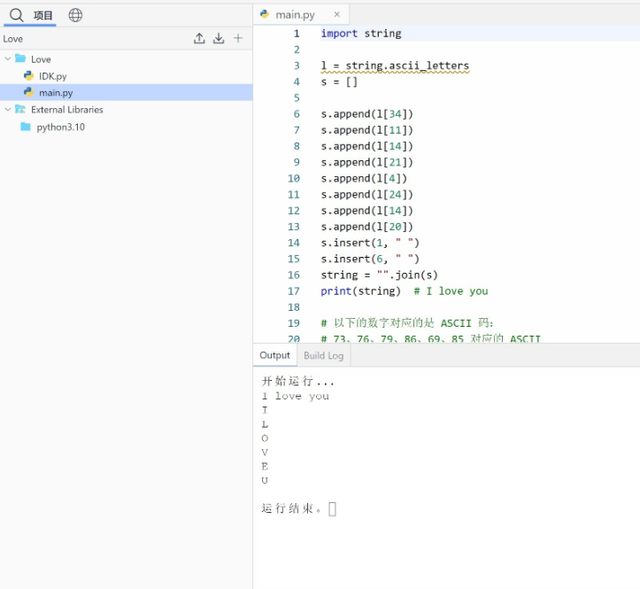Click the python3.10 folder icon
The height and width of the screenshot is (589, 640).
click(x=25, y=127)
